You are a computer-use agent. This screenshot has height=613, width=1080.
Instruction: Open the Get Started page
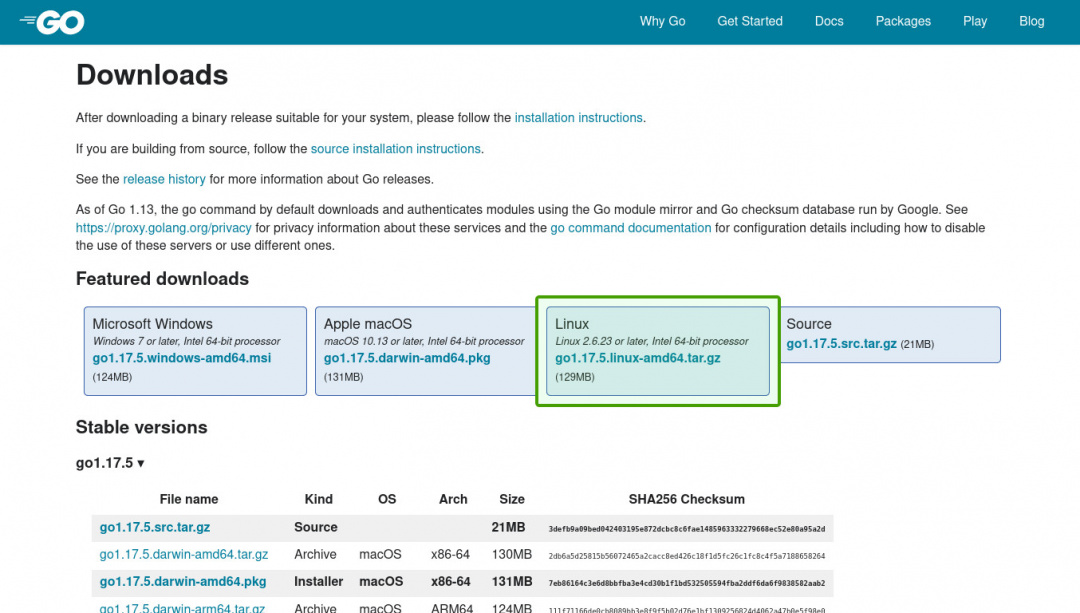pos(749,21)
